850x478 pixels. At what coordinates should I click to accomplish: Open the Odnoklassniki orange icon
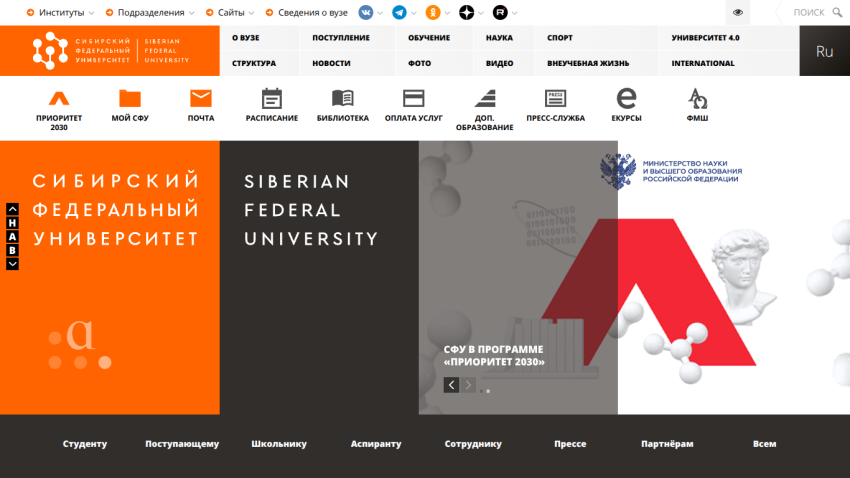[433, 12]
